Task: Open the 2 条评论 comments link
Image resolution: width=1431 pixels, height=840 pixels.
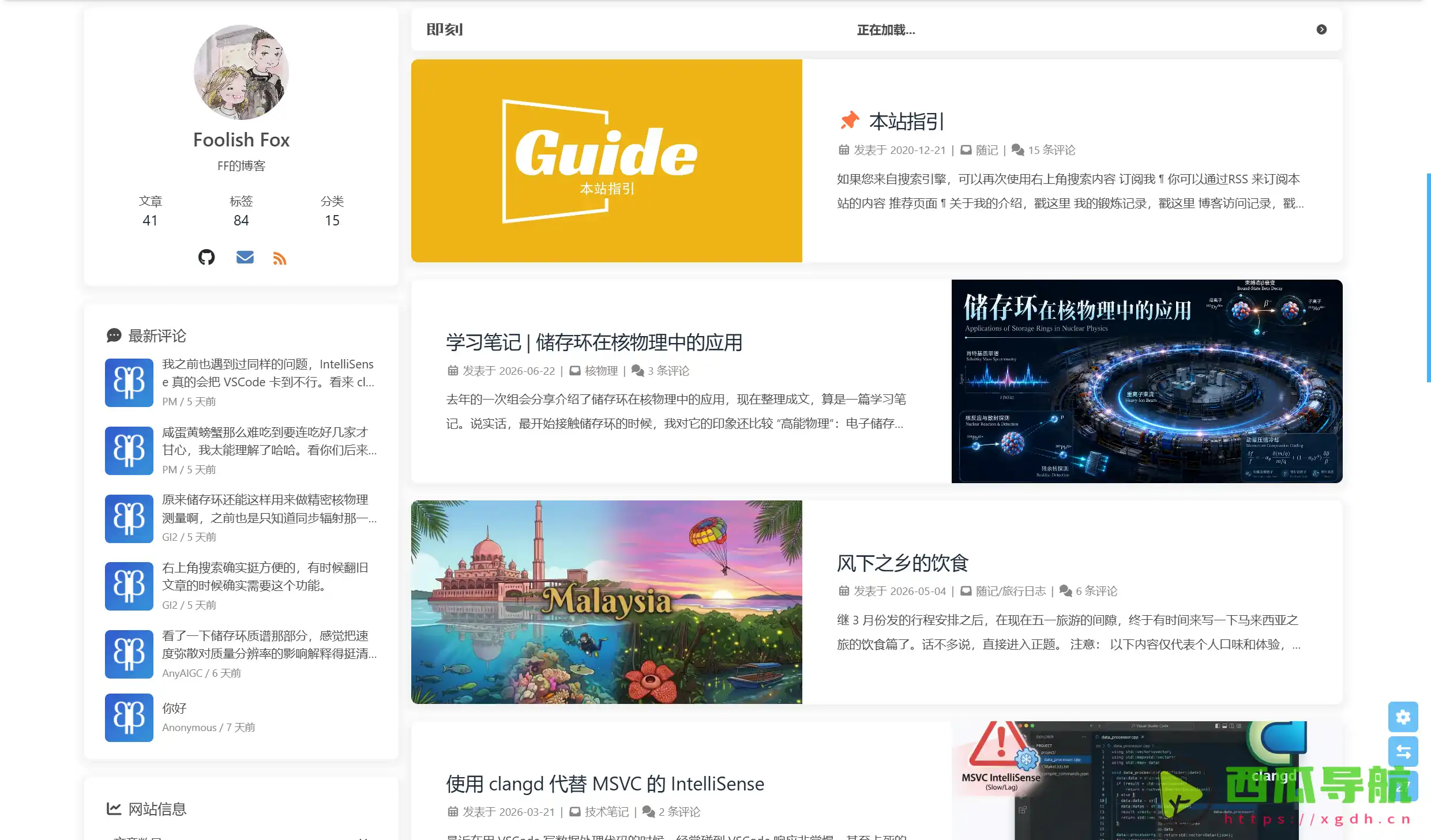Action: pos(679,812)
